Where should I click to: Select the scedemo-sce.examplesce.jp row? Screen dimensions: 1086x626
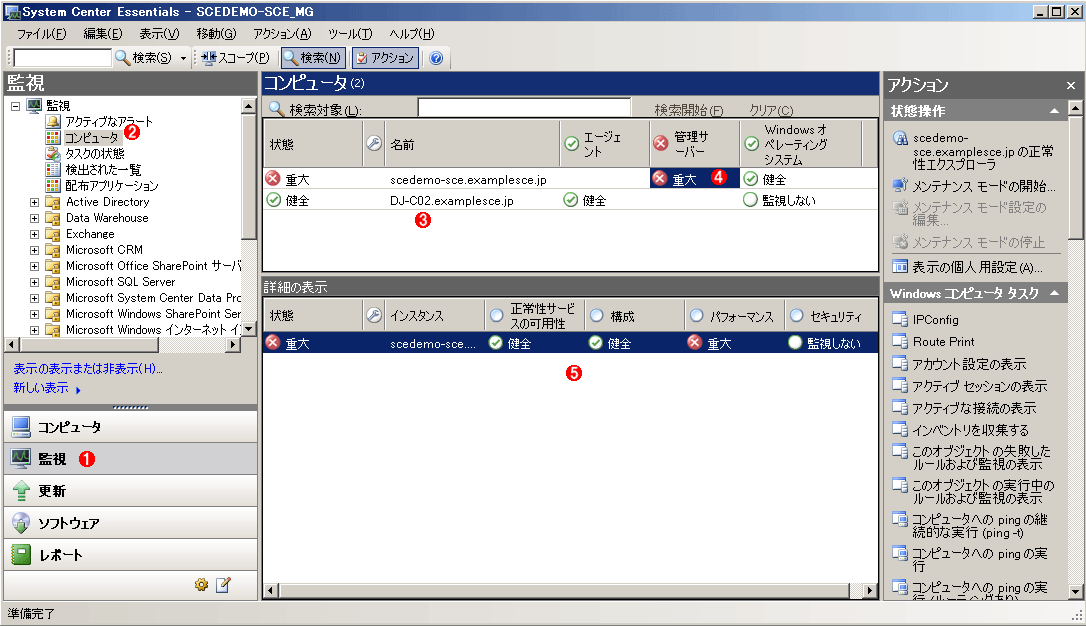click(x=570, y=179)
